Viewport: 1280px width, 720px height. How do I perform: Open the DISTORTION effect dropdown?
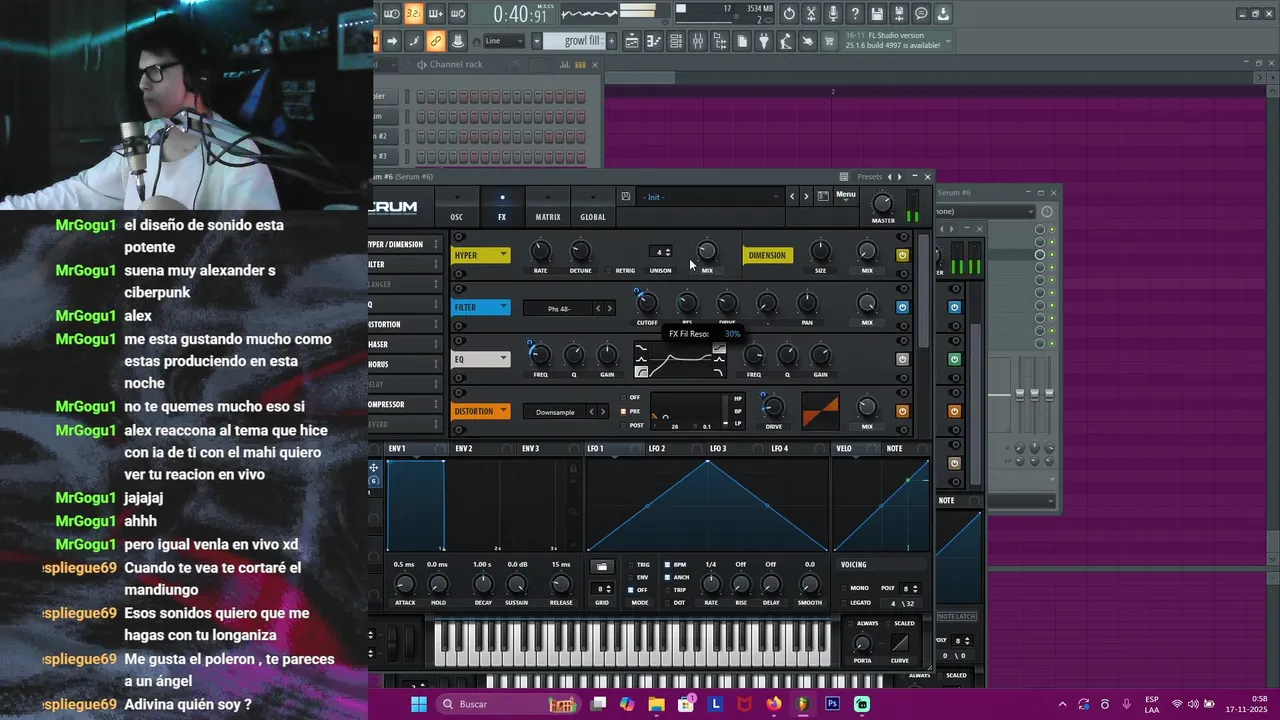coord(482,411)
